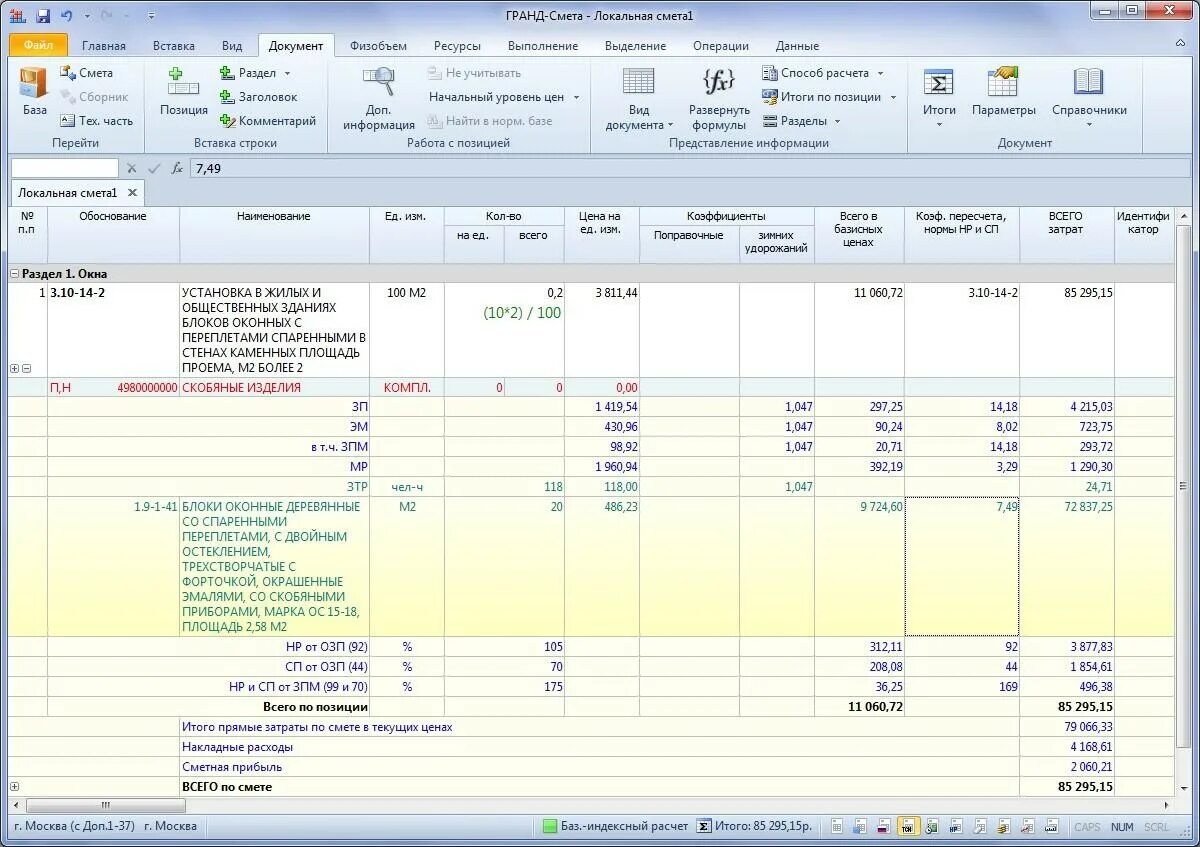Click the region label г. Москва (с Доп.1-37)
The height and width of the screenshot is (847, 1200).
pos(75,826)
